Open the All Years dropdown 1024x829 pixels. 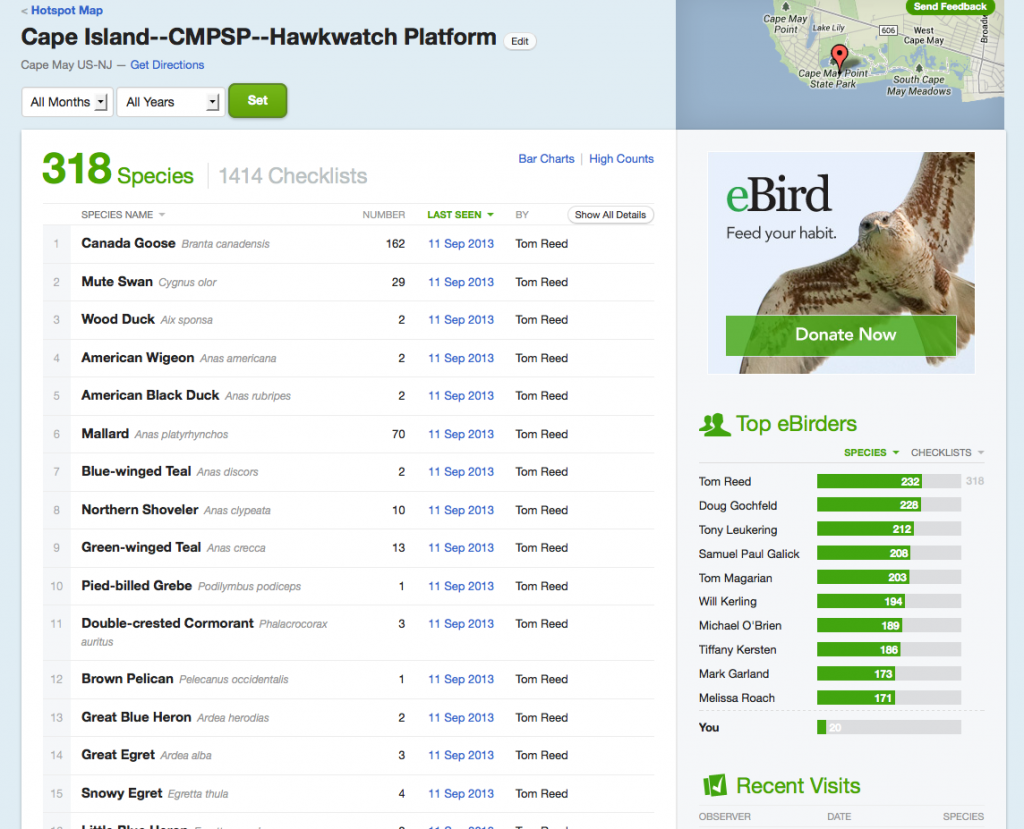[x=169, y=101]
